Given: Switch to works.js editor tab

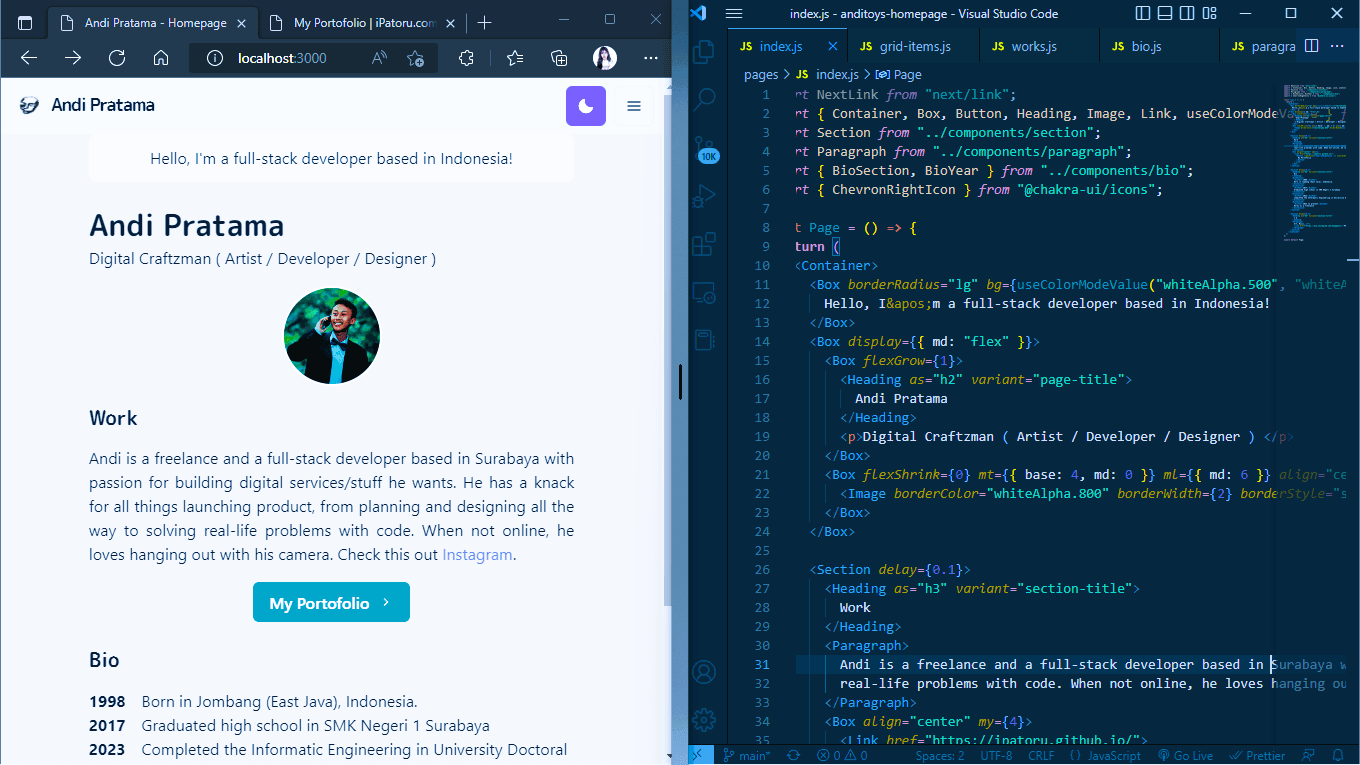Looking at the screenshot, I should pos(1036,46).
